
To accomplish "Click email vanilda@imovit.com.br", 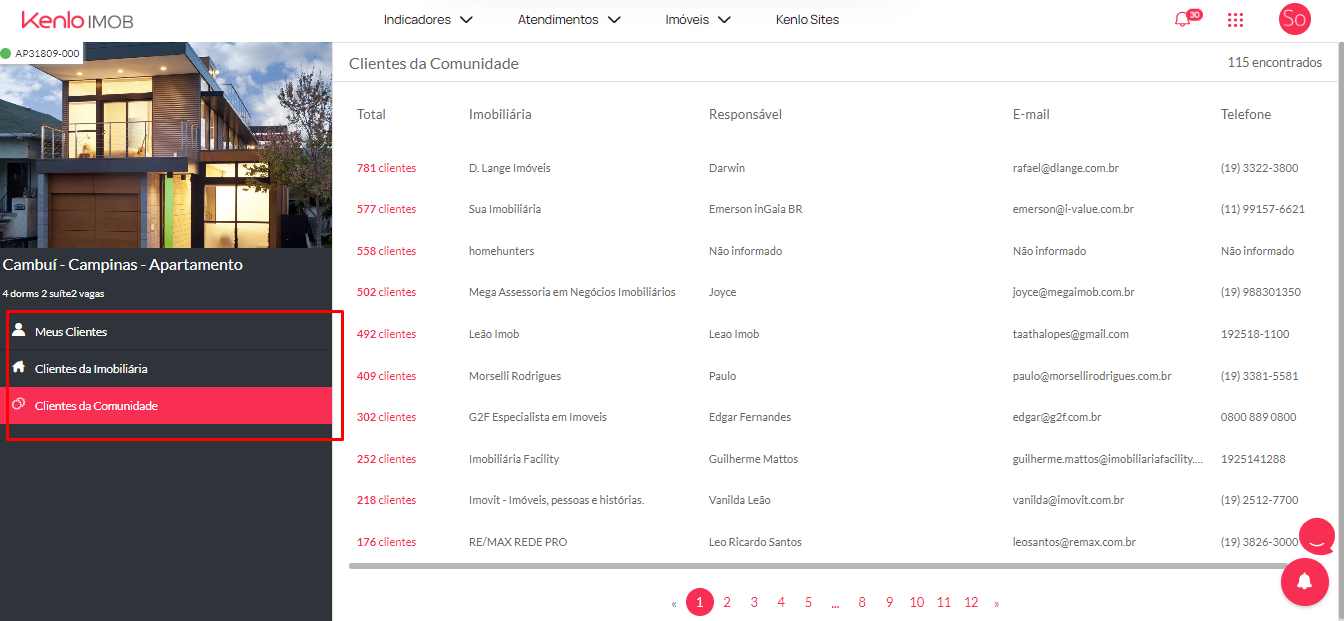I will [x=1069, y=500].
